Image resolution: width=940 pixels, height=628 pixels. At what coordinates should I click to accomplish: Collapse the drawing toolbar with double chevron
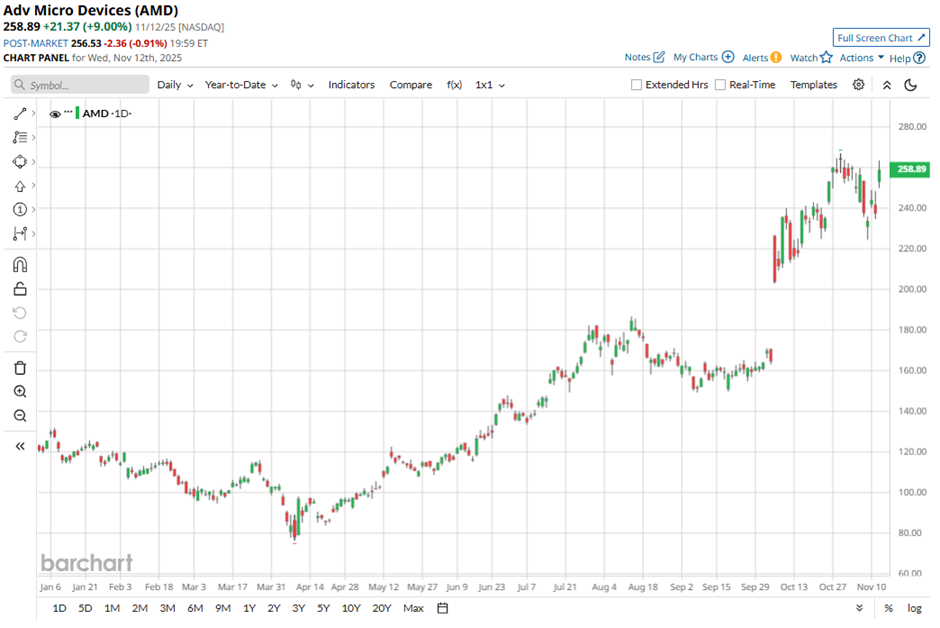coord(20,446)
